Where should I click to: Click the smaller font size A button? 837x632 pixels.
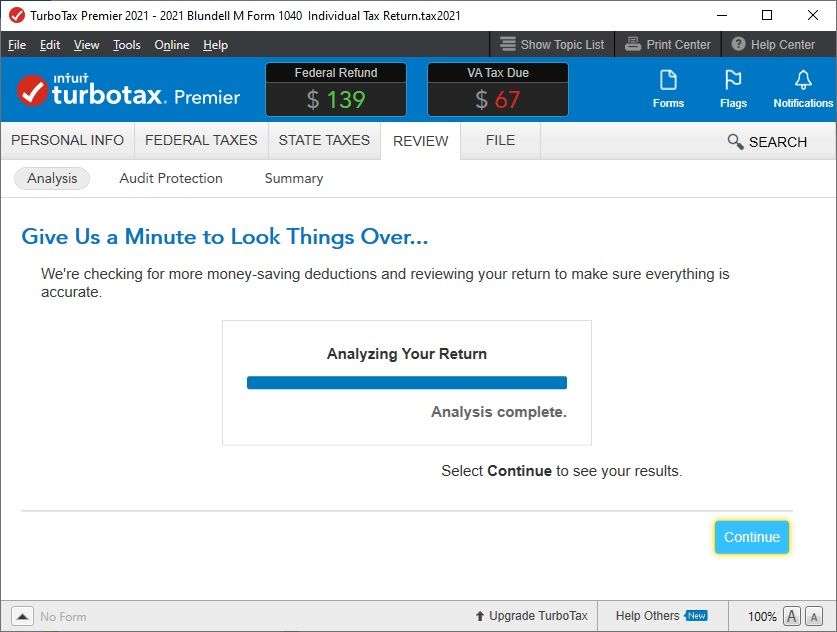(x=814, y=617)
